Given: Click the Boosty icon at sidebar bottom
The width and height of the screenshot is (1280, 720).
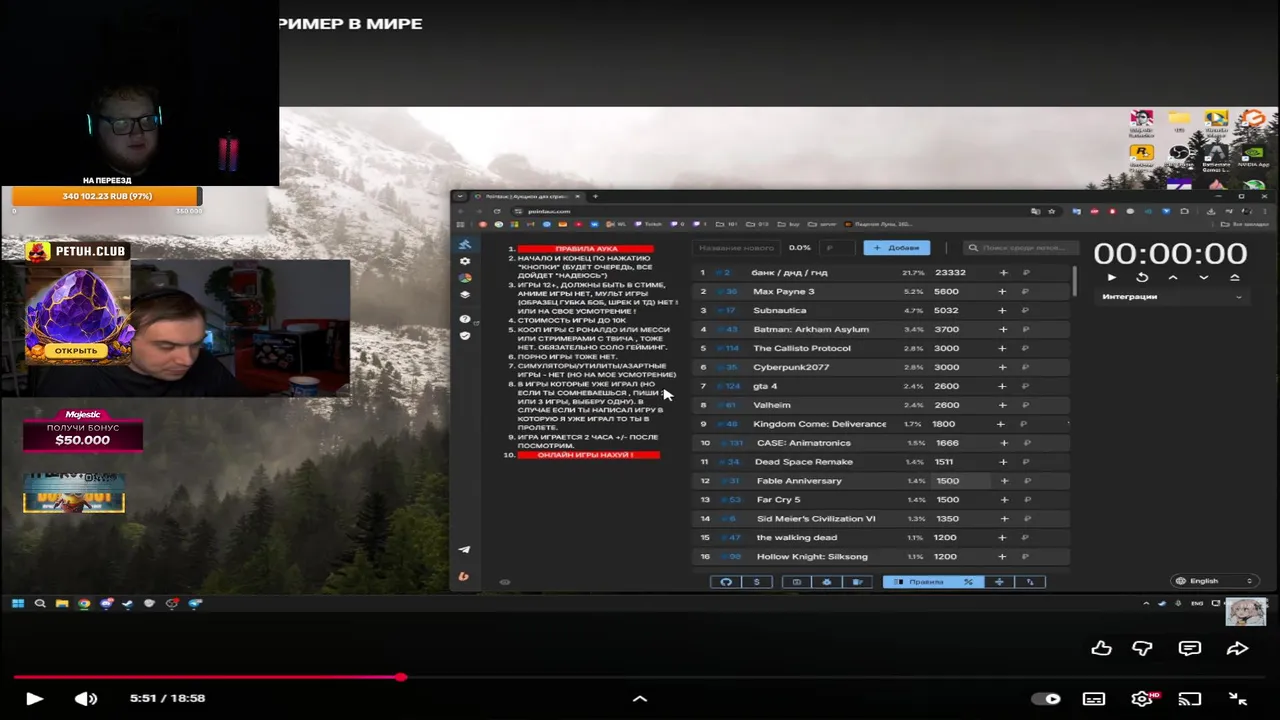Looking at the screenshot, I should 464,576.
